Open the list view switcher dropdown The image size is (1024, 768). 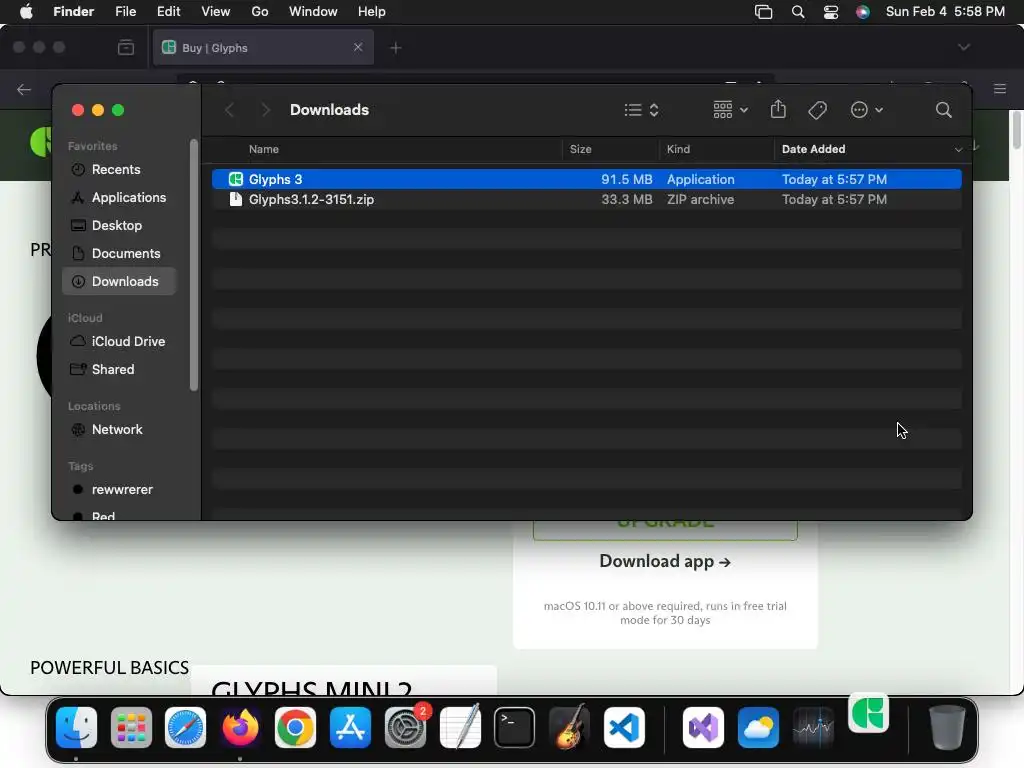tap(641, 110)
